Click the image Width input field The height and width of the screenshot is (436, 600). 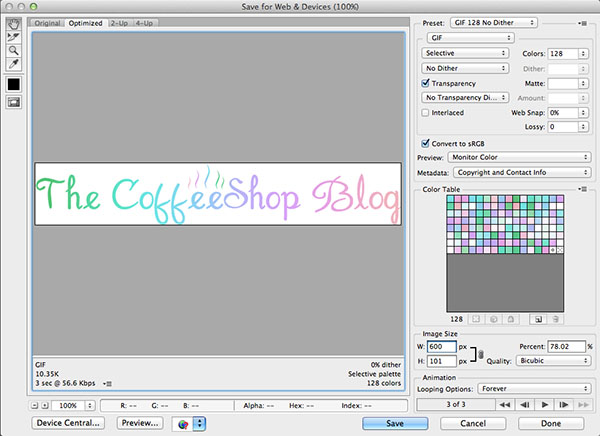(x=442, y=346)
